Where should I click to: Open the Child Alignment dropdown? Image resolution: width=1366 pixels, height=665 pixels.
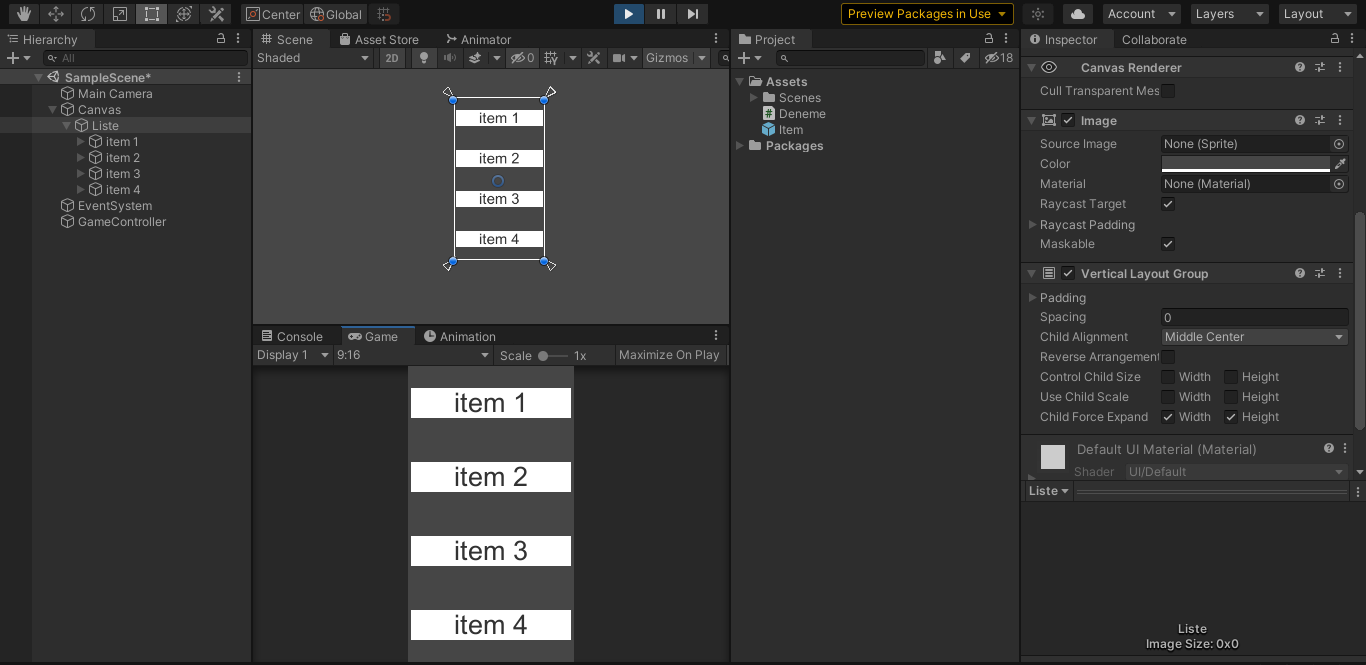tap(1254, 337)
